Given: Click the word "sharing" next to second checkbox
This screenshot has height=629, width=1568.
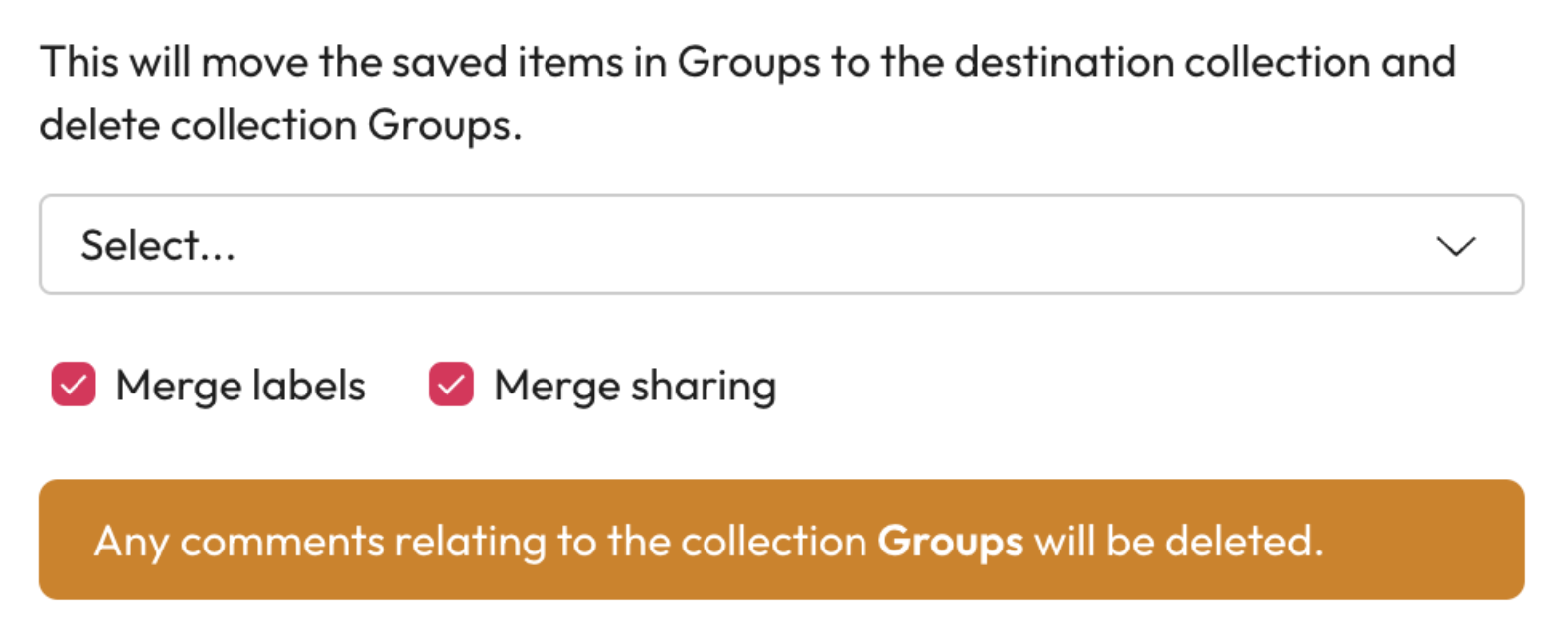Looking at the screenshot, I should [703, 386].
